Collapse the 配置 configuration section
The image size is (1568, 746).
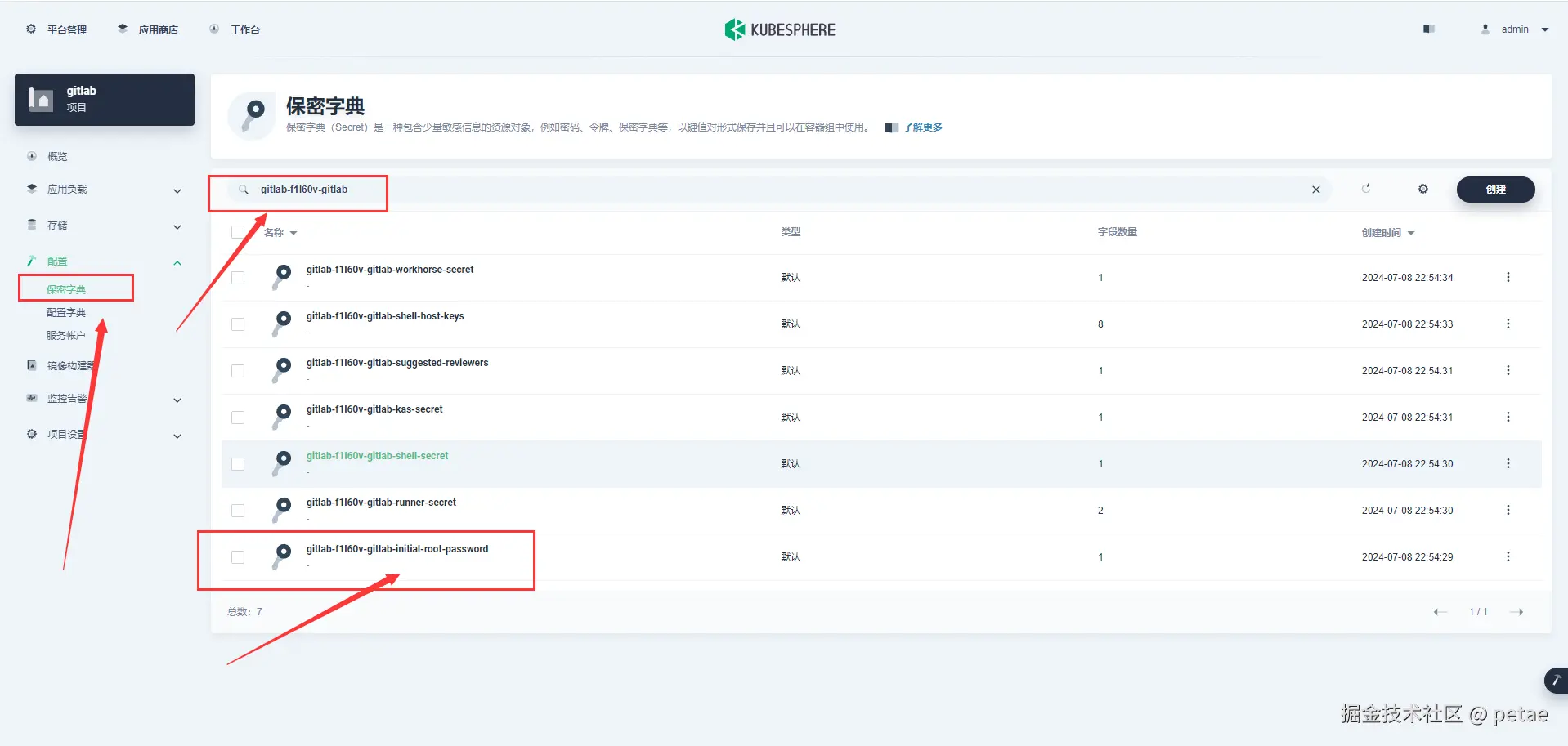105,261
